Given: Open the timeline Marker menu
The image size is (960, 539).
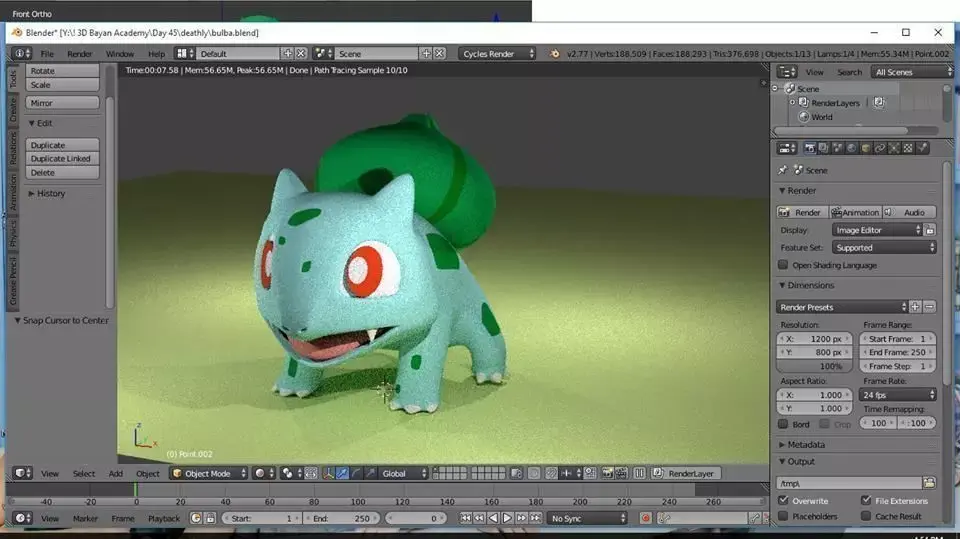Looking at the screenshot, I should coord(85,518).
